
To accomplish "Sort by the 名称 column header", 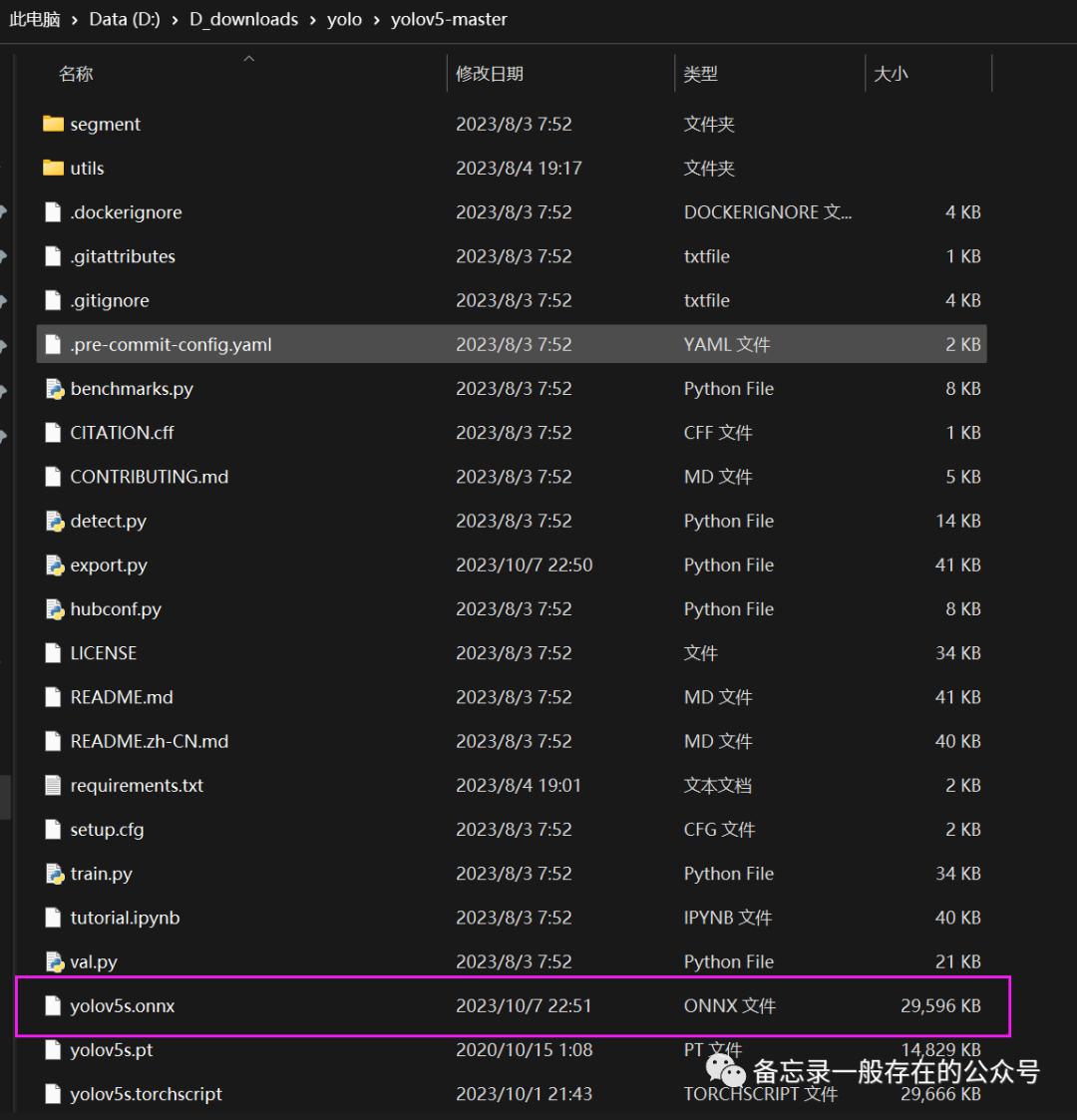I will (76, 74).
